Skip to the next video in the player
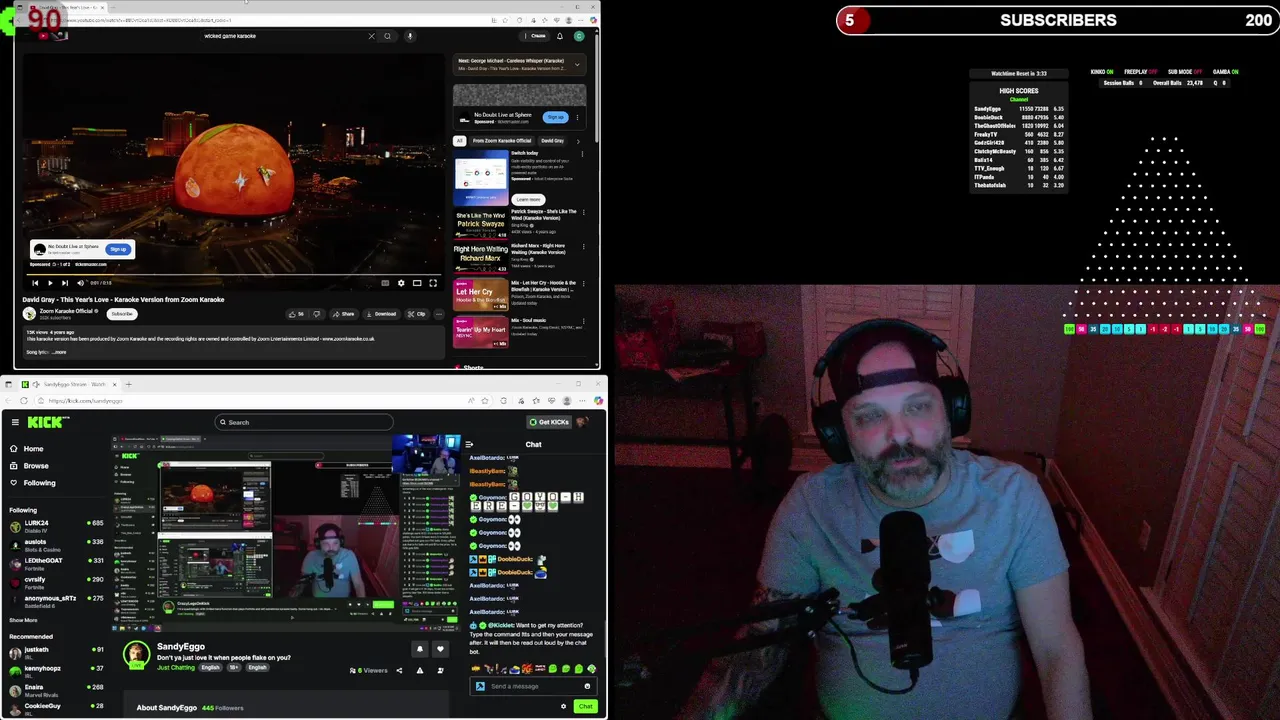This screenshot has width=1280, height=720. point(65,283)
